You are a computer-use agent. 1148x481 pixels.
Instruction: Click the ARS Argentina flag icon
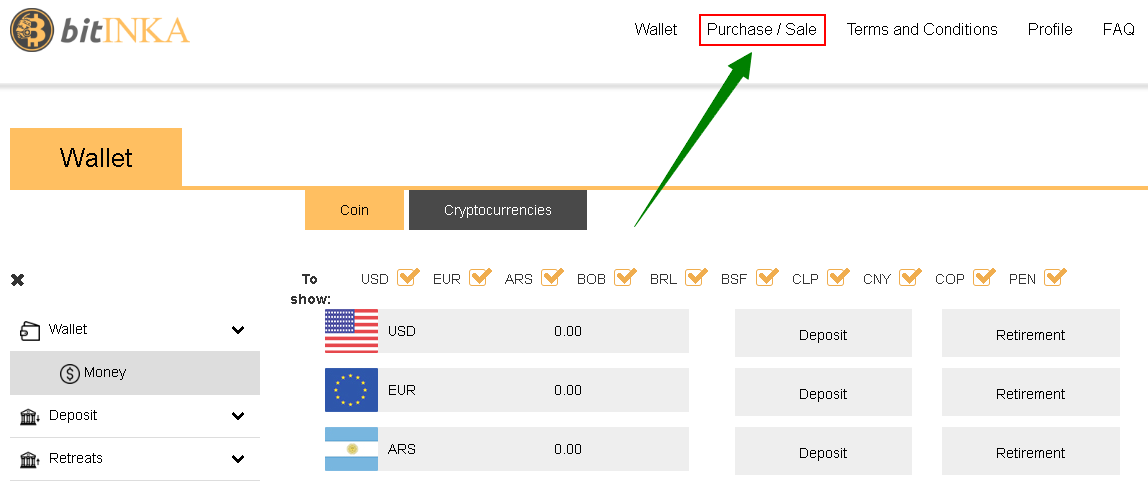pos(351,449)
